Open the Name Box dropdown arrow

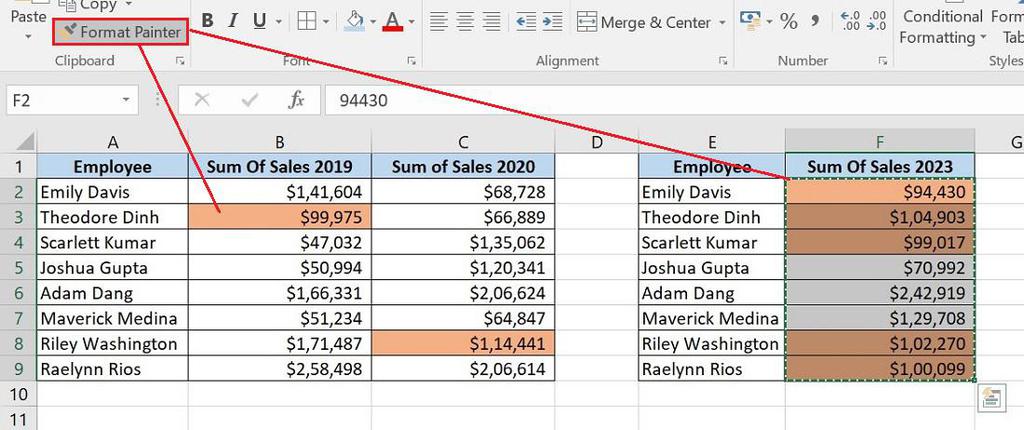click(x=125, y=101)
